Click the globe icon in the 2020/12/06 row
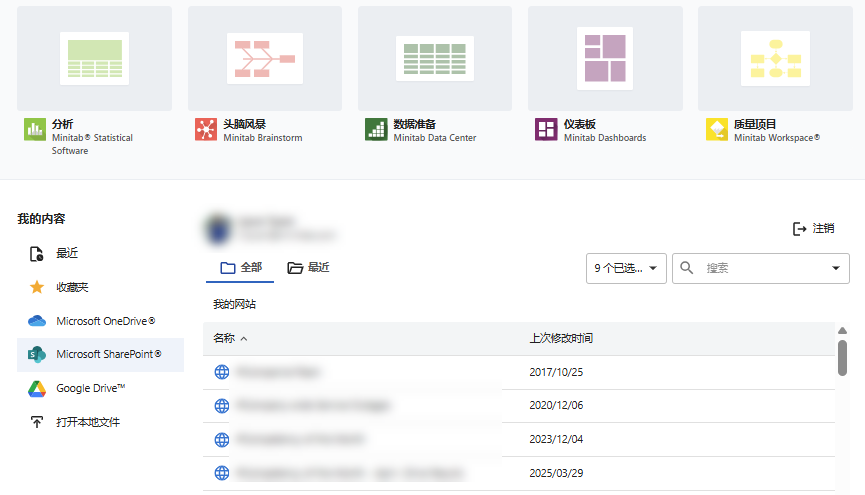 point(222,406)
